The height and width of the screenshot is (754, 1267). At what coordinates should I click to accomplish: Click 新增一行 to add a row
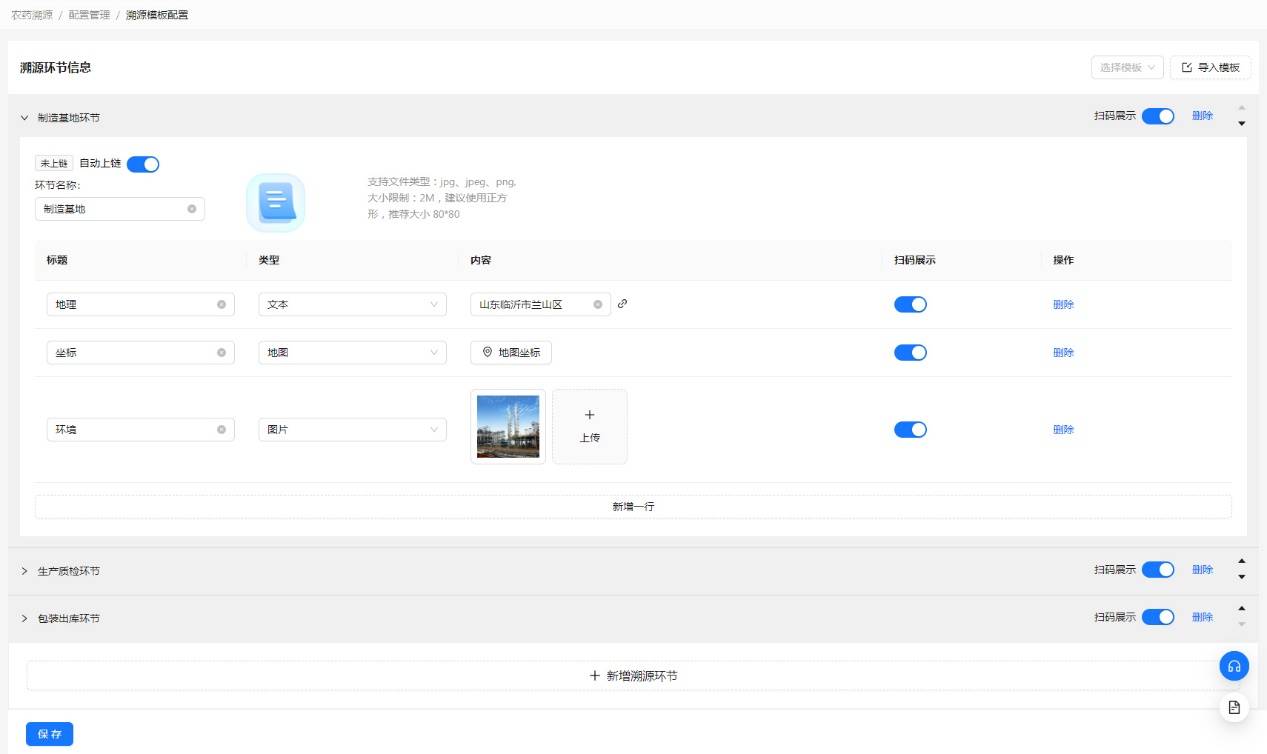(x=633, y=507)
